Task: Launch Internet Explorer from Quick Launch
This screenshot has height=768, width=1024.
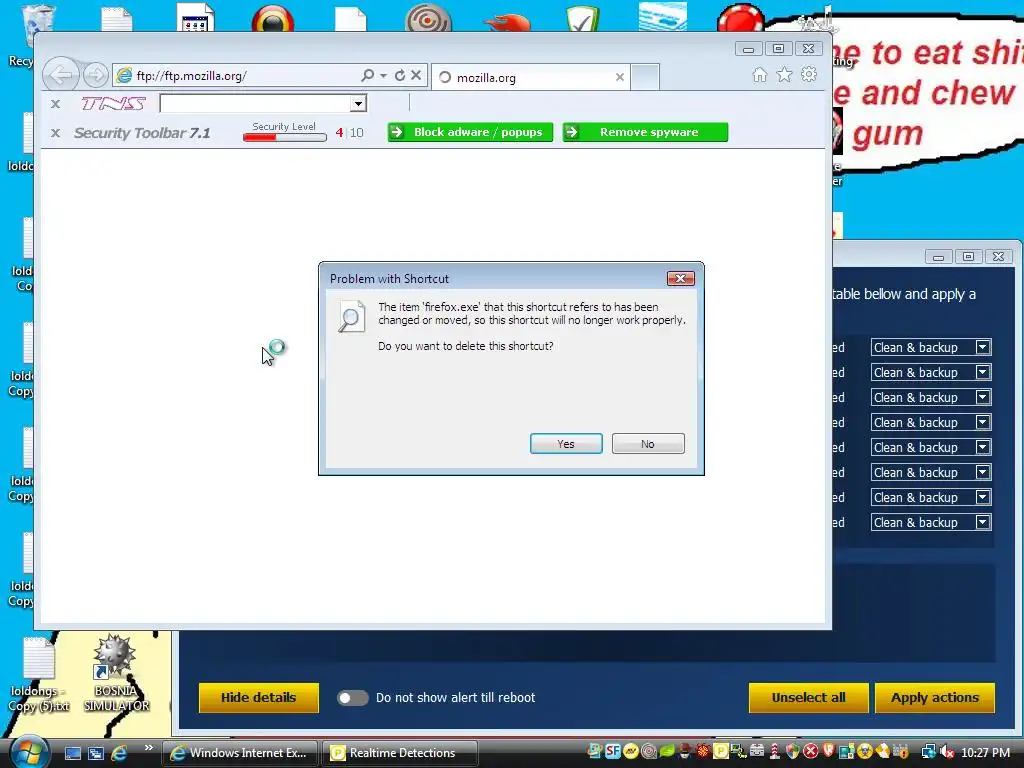Action: [x=119, y=753]
